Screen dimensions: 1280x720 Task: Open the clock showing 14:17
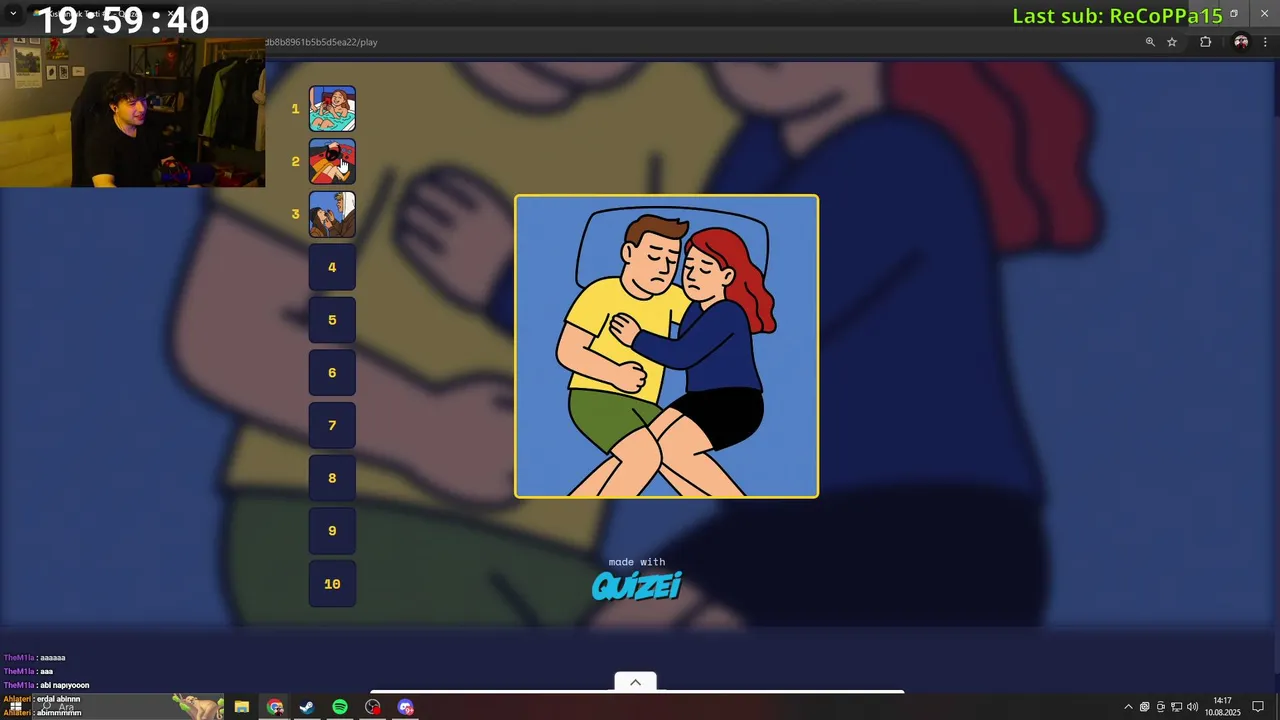point(1222,707)
